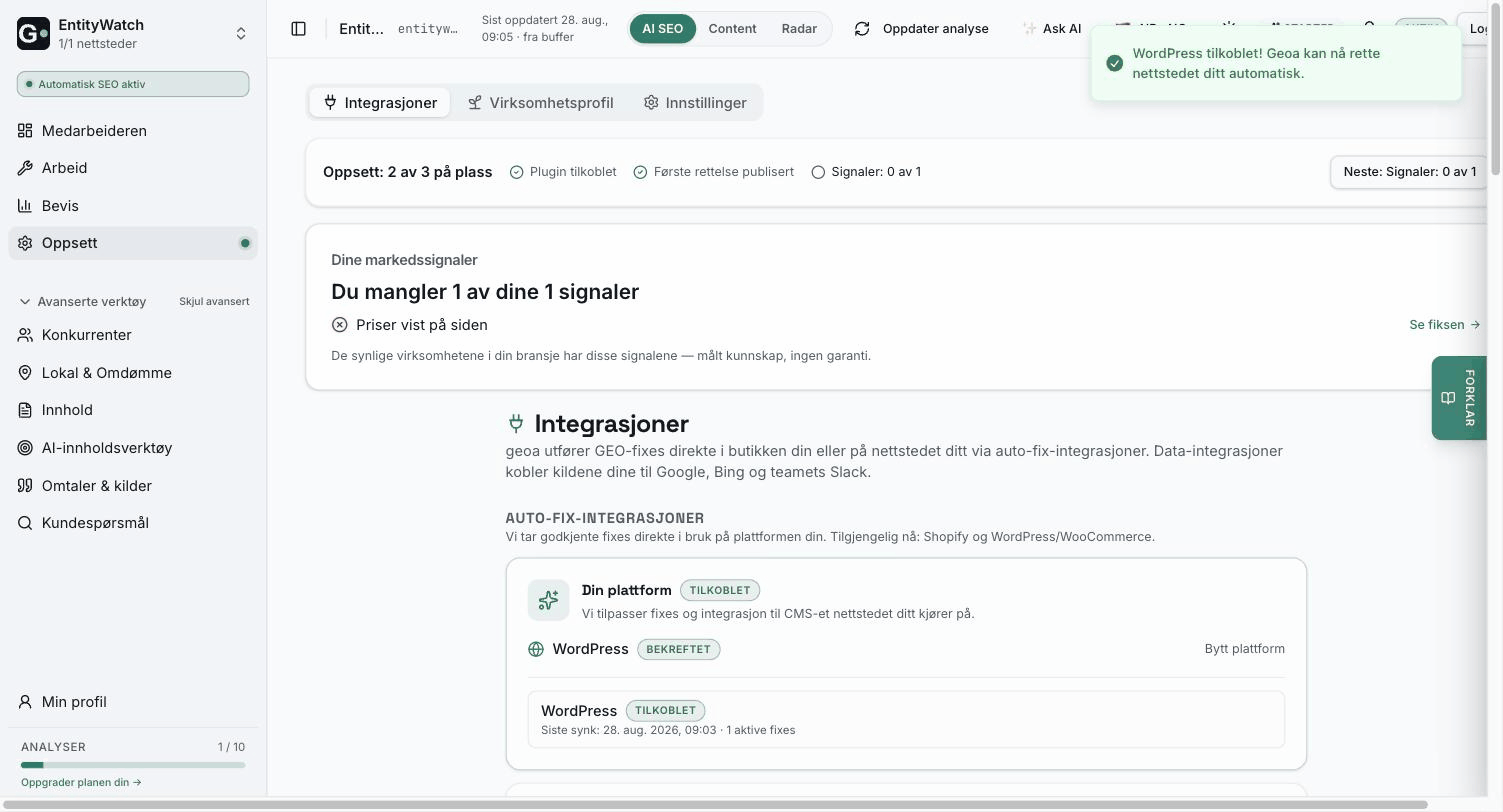Switch to AI SEO mode
Viewport: 1503px width, 812px height.
pyautogui.click(x=662, y=29)
